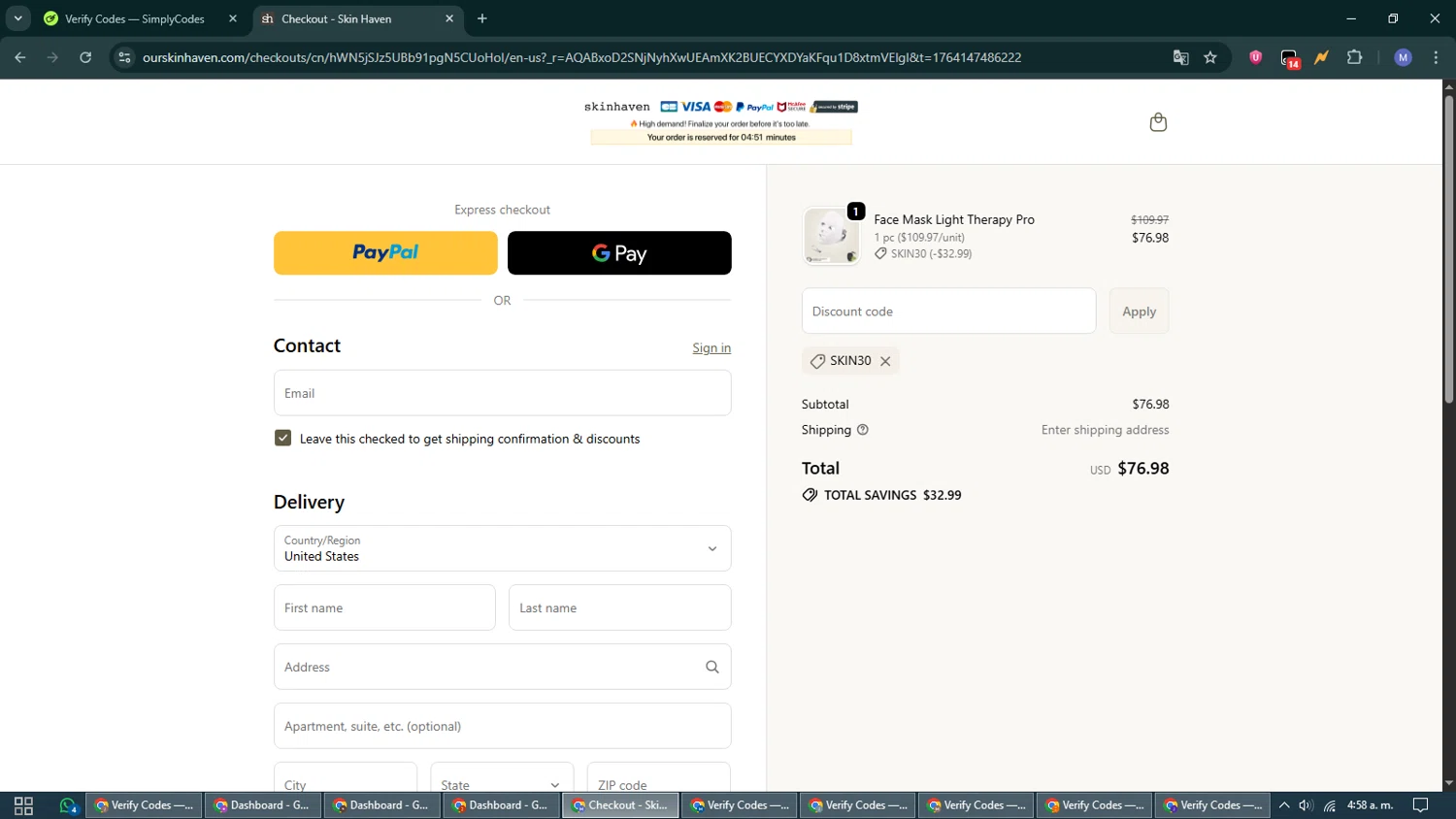Image resolution: width=1456 pixels, height=819 pixels.
Task: Expand the Country/Region dropdown
Action: (503, 548)
